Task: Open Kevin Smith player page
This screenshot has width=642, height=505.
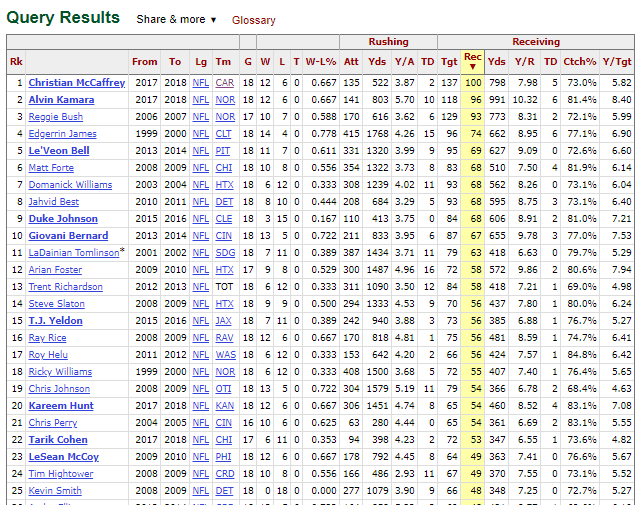Action: coord(55,491)
